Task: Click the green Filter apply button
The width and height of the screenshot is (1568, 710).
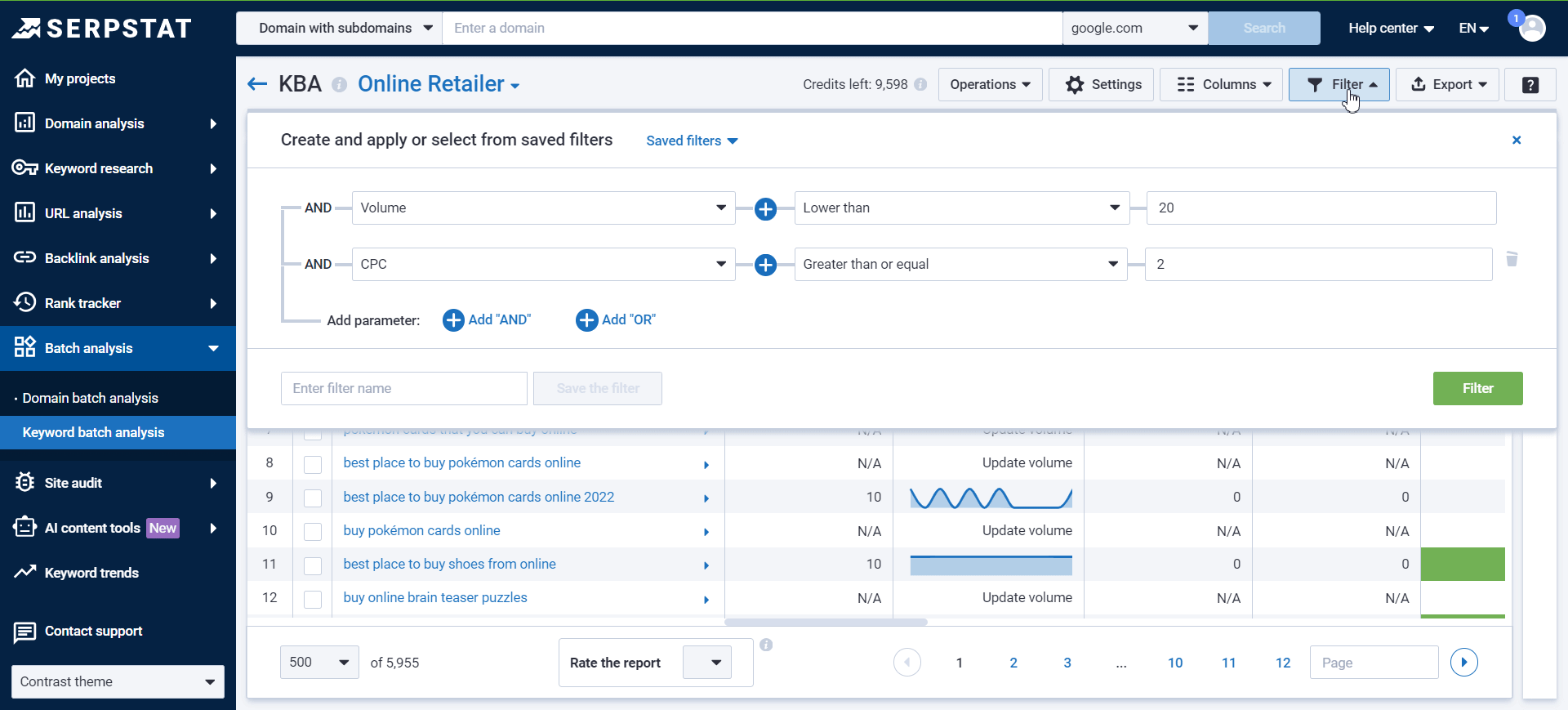Action: [x=1477, y=389]
